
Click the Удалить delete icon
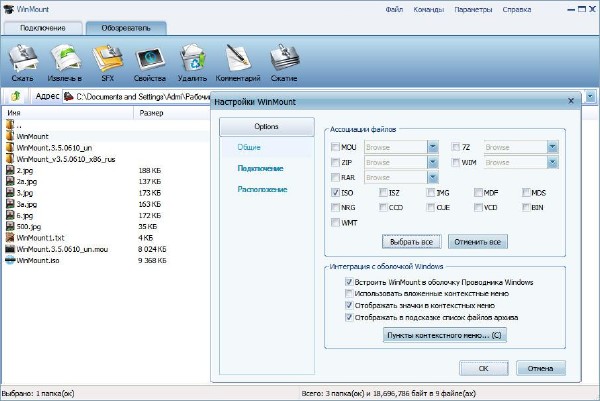[x=192, y=61]
